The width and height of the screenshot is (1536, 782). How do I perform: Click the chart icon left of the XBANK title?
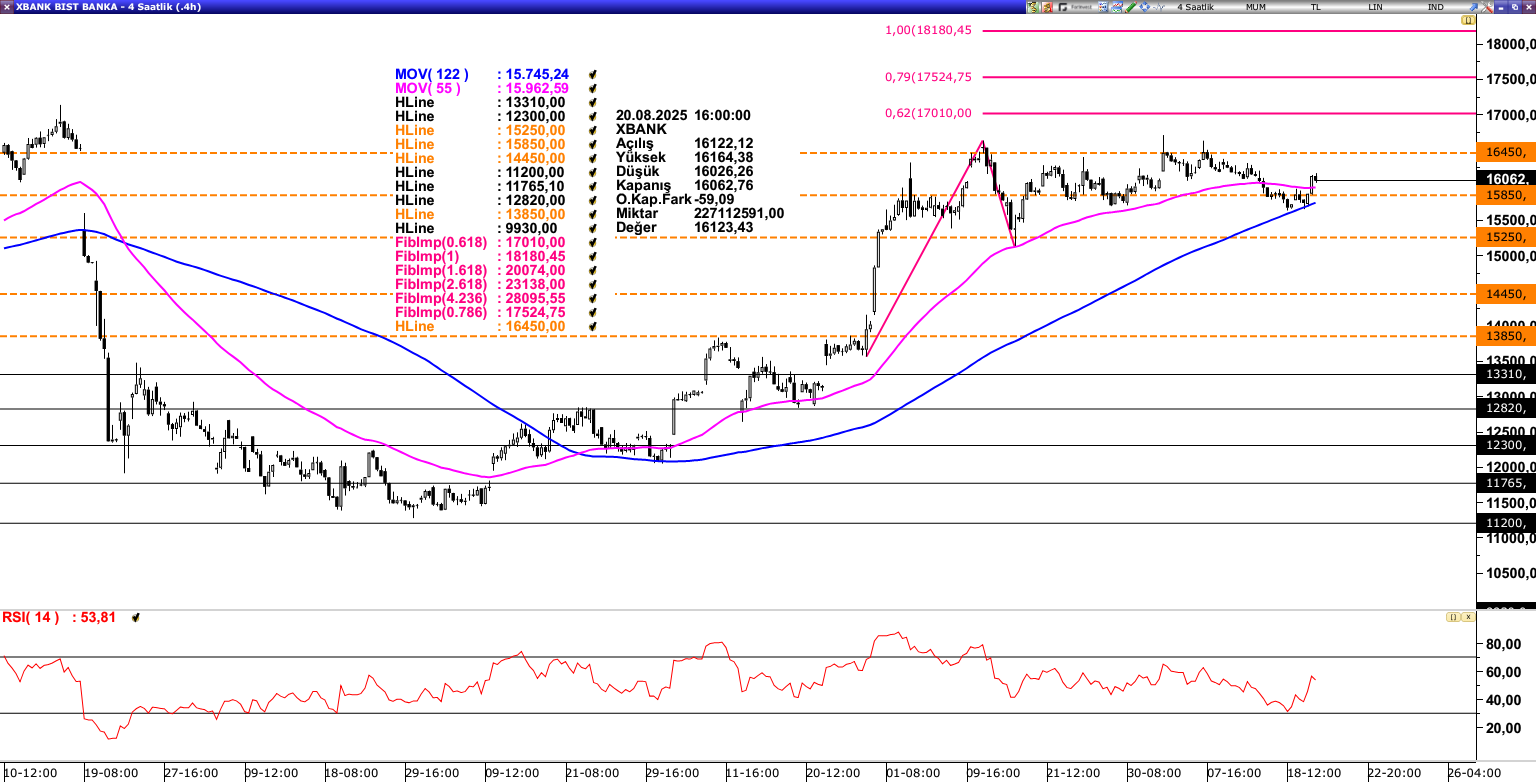pos(7,7)
